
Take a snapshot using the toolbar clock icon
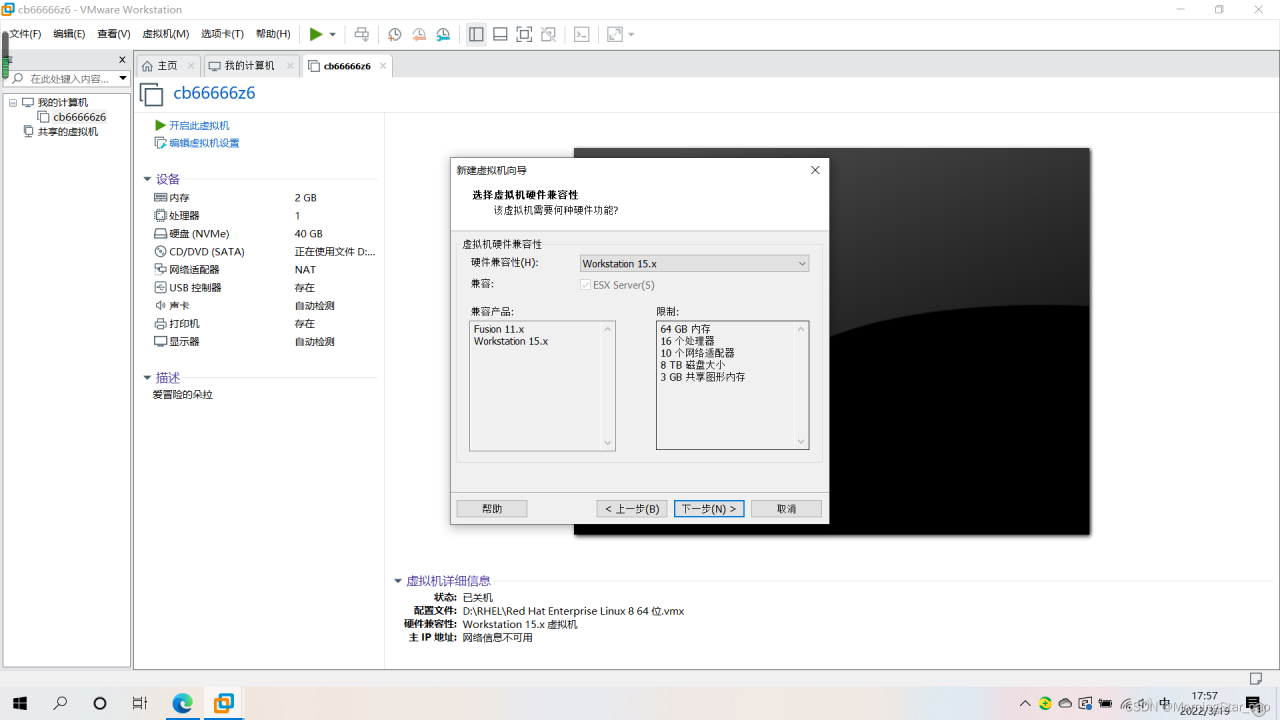pos(395,35)
